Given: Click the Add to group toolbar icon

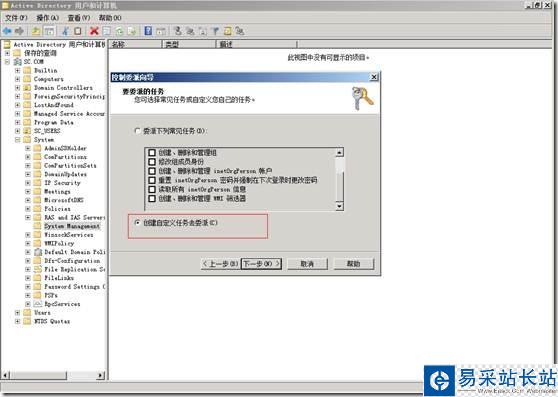Looking at the screenshot, I should [240, 31].
